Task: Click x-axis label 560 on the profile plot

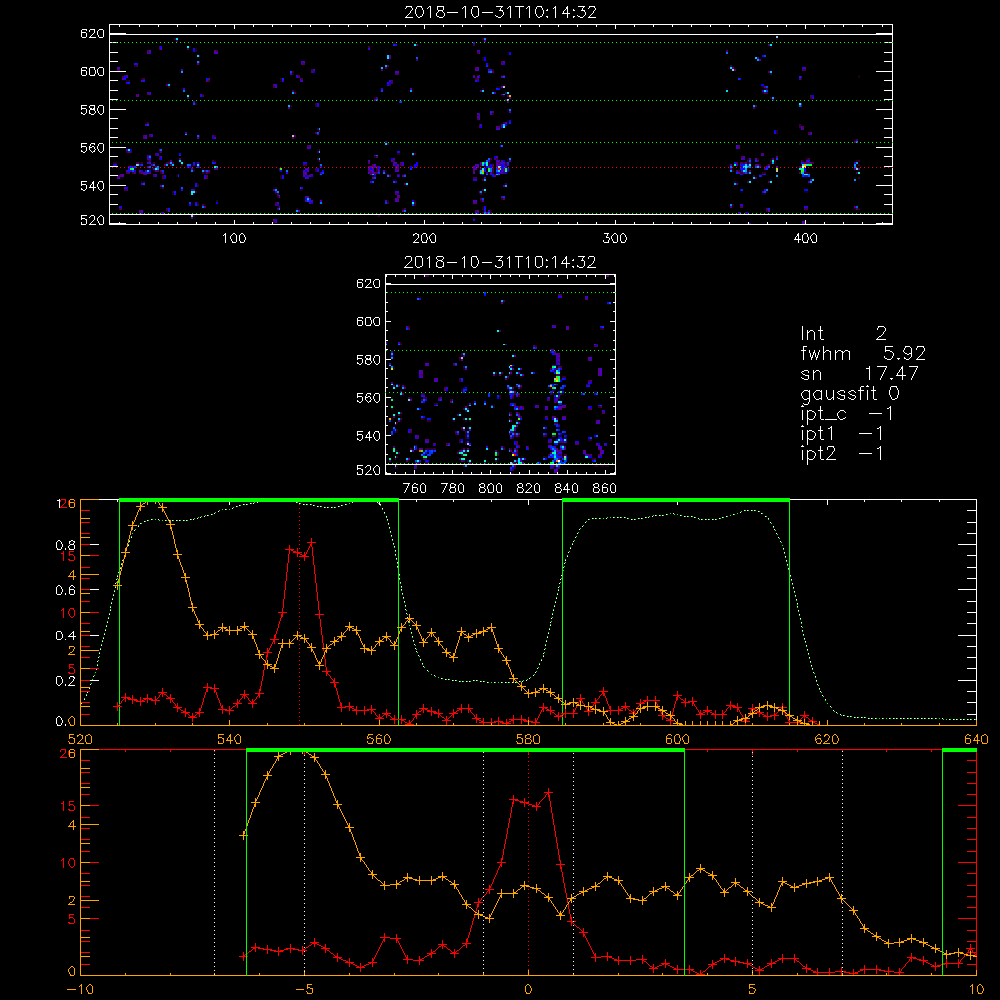Action: (379, 739)
